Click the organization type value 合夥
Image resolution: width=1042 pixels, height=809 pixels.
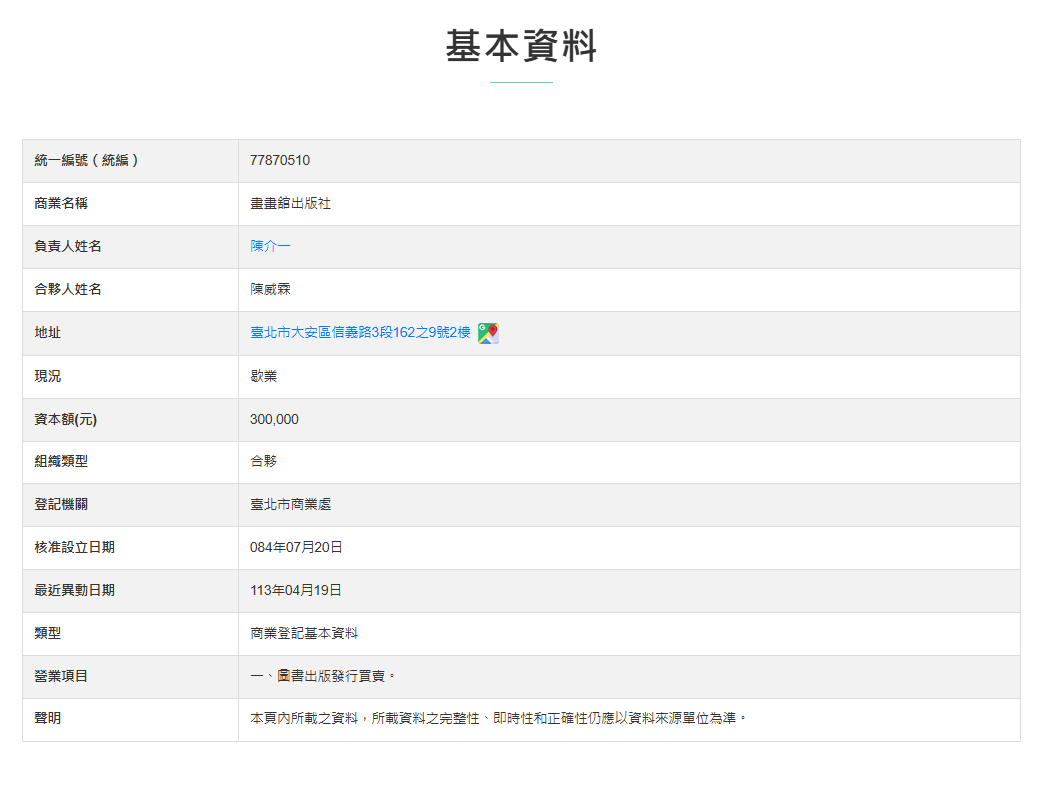coord(264,461)
